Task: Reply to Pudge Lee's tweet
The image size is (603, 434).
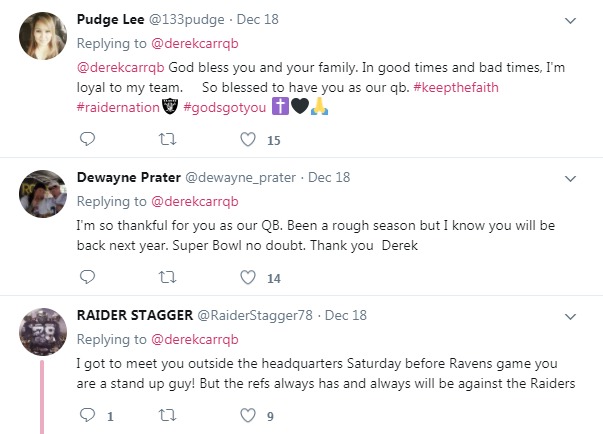Action: (x=87, y=140)
